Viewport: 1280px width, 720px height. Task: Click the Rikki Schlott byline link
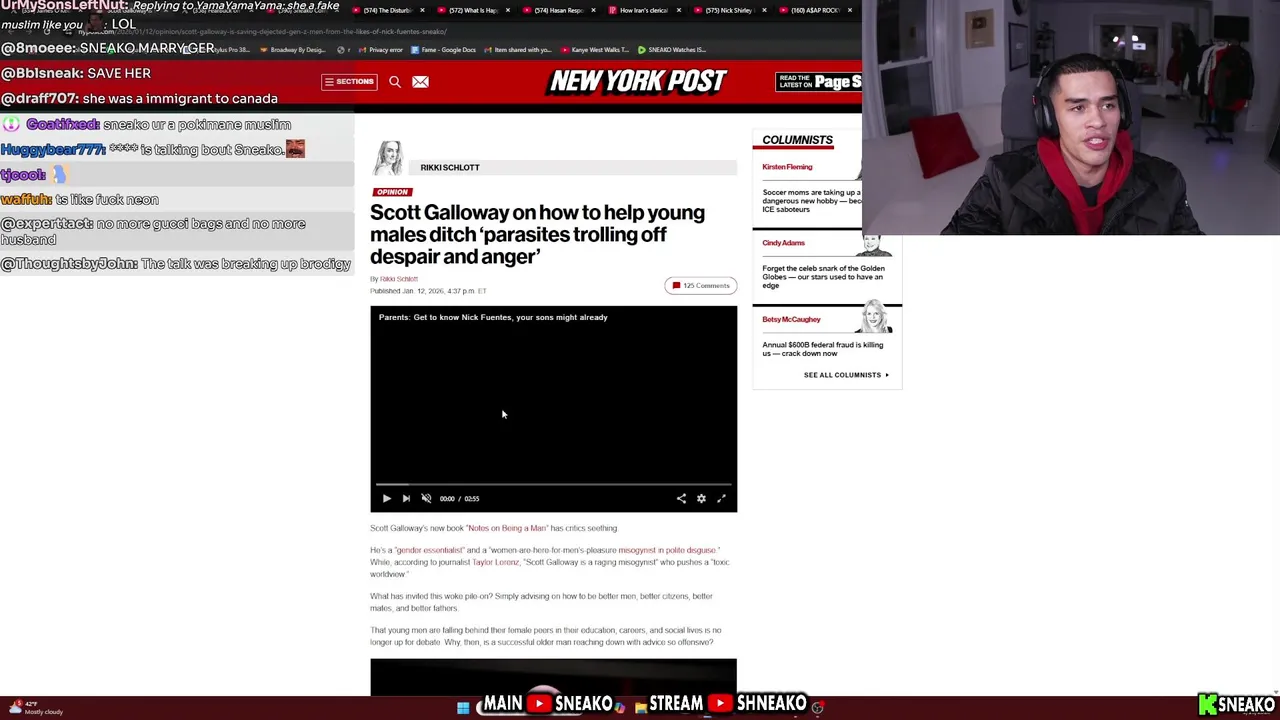click(399, 279)
